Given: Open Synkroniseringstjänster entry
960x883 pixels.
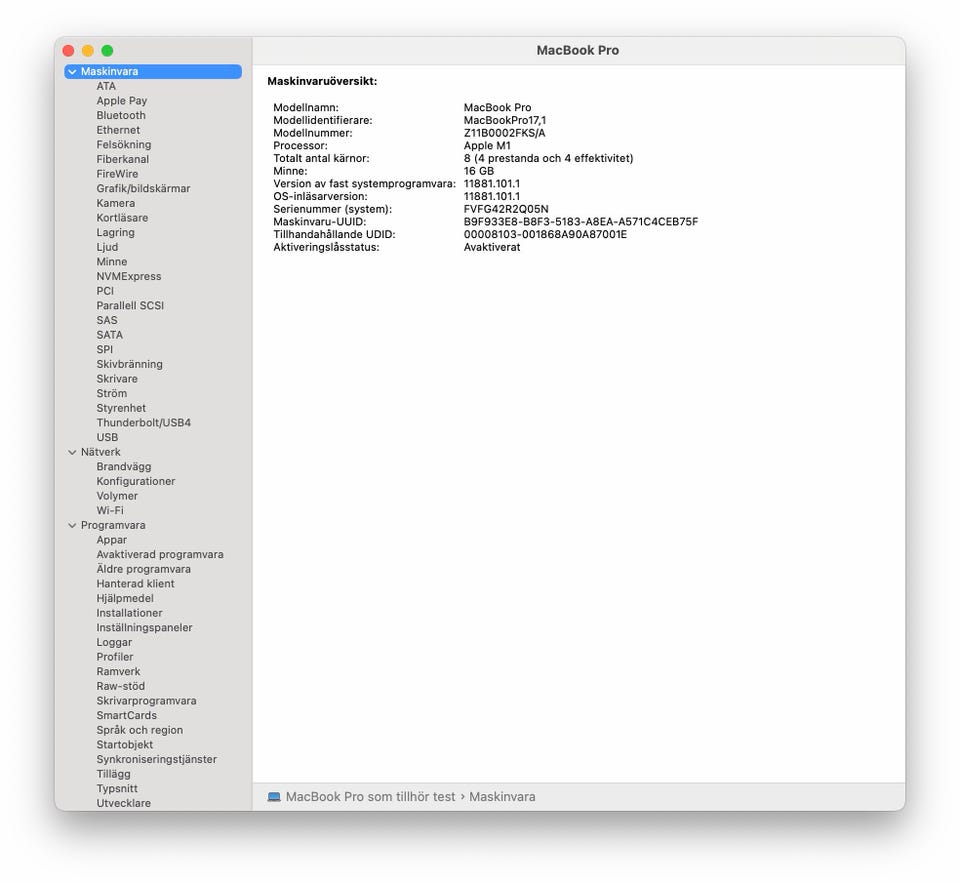Looking at the screenshot, I should click(156, 759).
